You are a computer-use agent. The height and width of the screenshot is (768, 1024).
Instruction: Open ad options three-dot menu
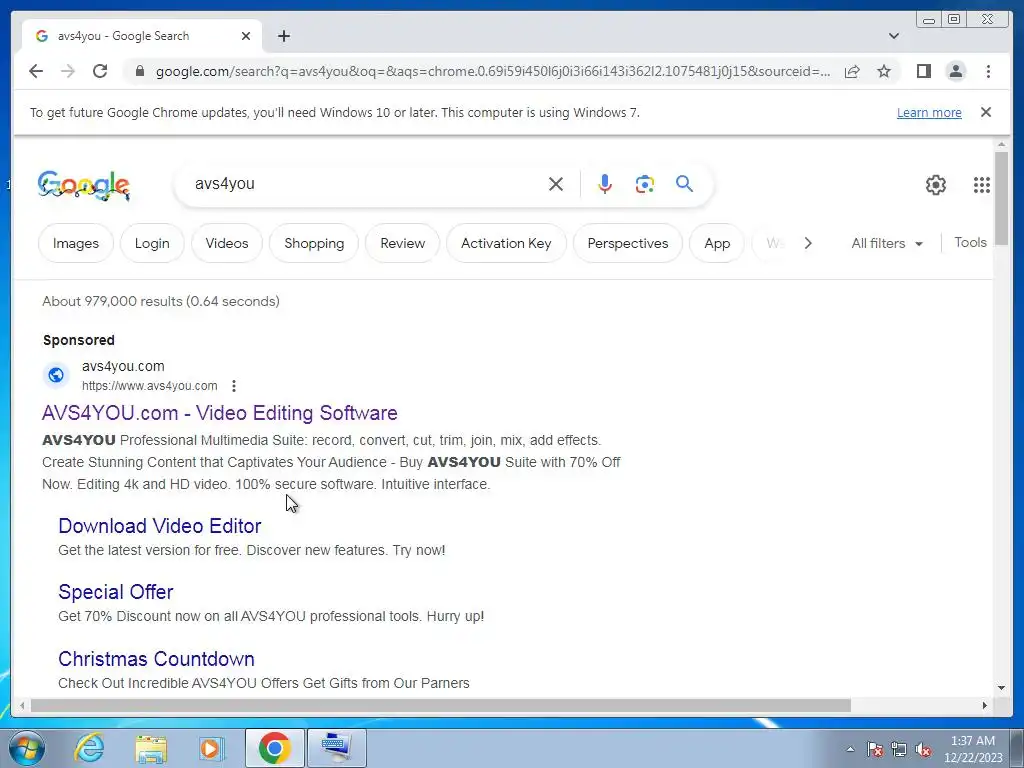point(234,386)
